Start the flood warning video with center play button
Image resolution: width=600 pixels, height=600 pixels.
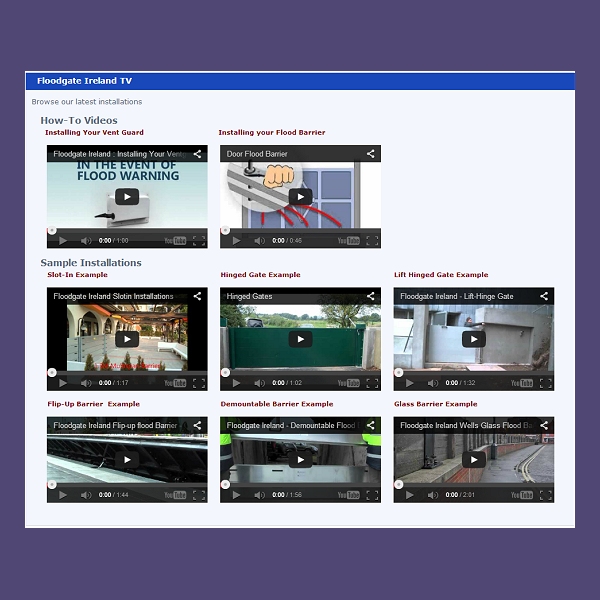(x=127, y=197)
